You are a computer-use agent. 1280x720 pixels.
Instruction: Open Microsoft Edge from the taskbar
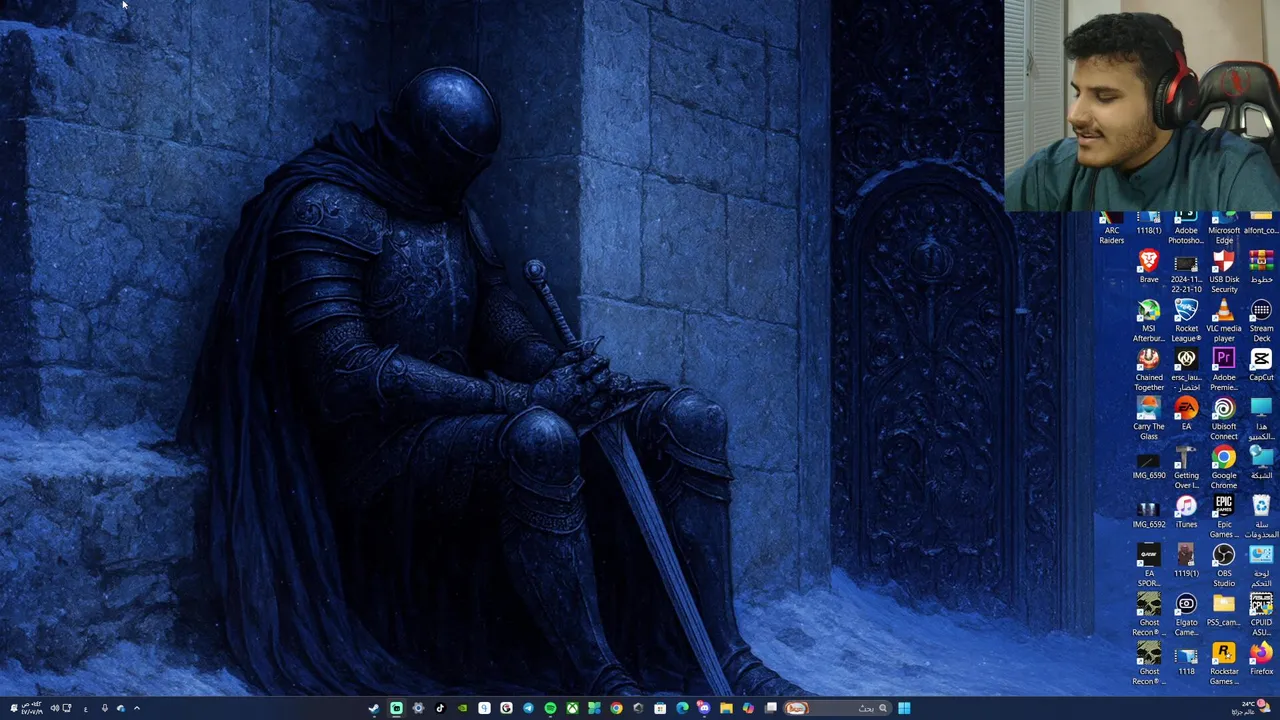[682, 708]
